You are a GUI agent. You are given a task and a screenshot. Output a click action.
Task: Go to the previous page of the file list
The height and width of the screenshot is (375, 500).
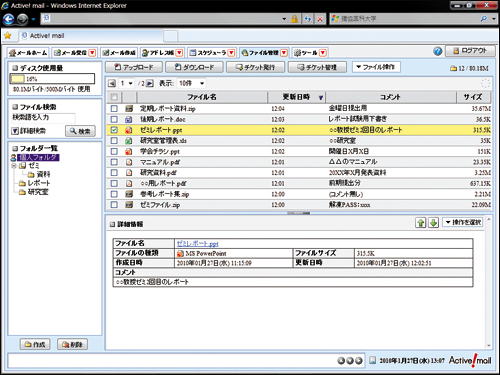(x=112, y=83)
